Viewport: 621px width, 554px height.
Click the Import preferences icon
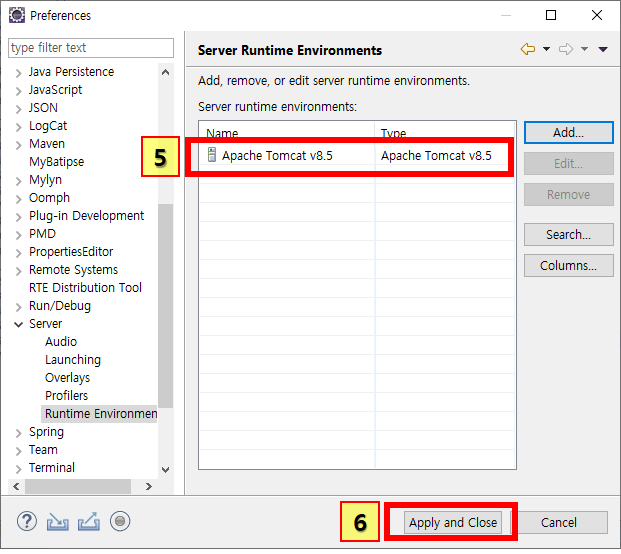58,522
